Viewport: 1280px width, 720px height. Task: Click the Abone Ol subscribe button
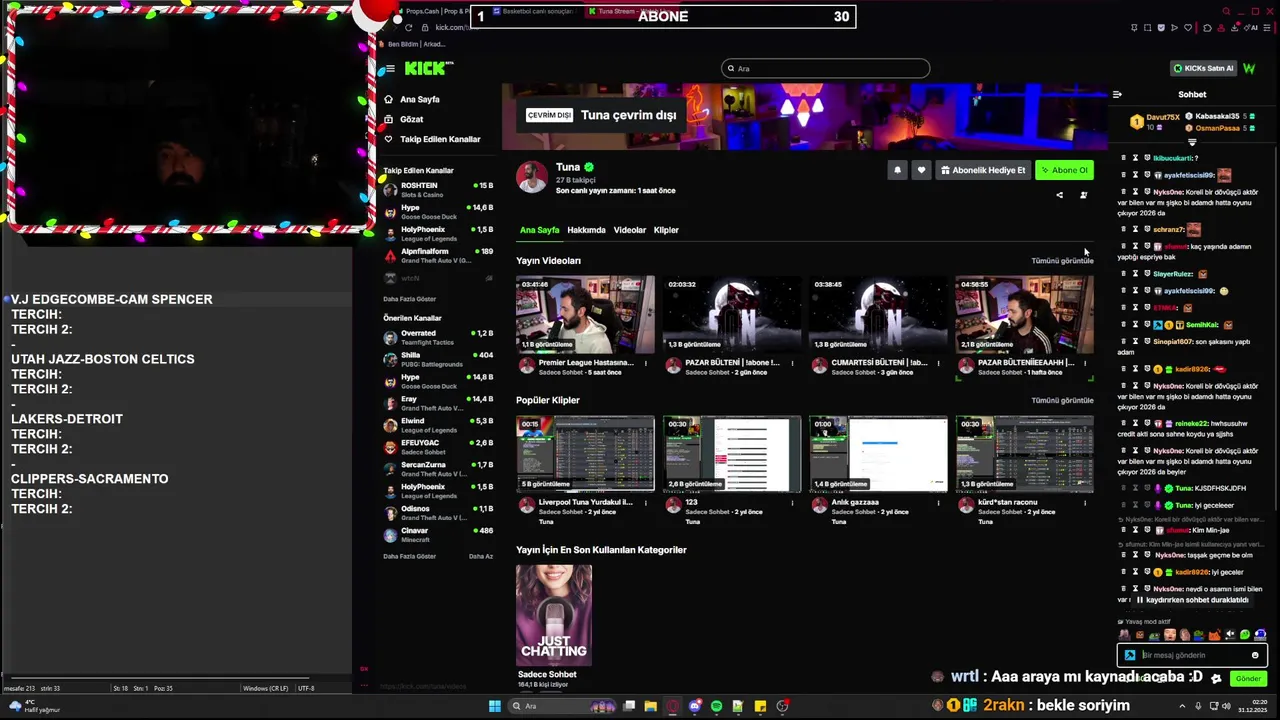pyautogui.click(x=1064, y=170)
